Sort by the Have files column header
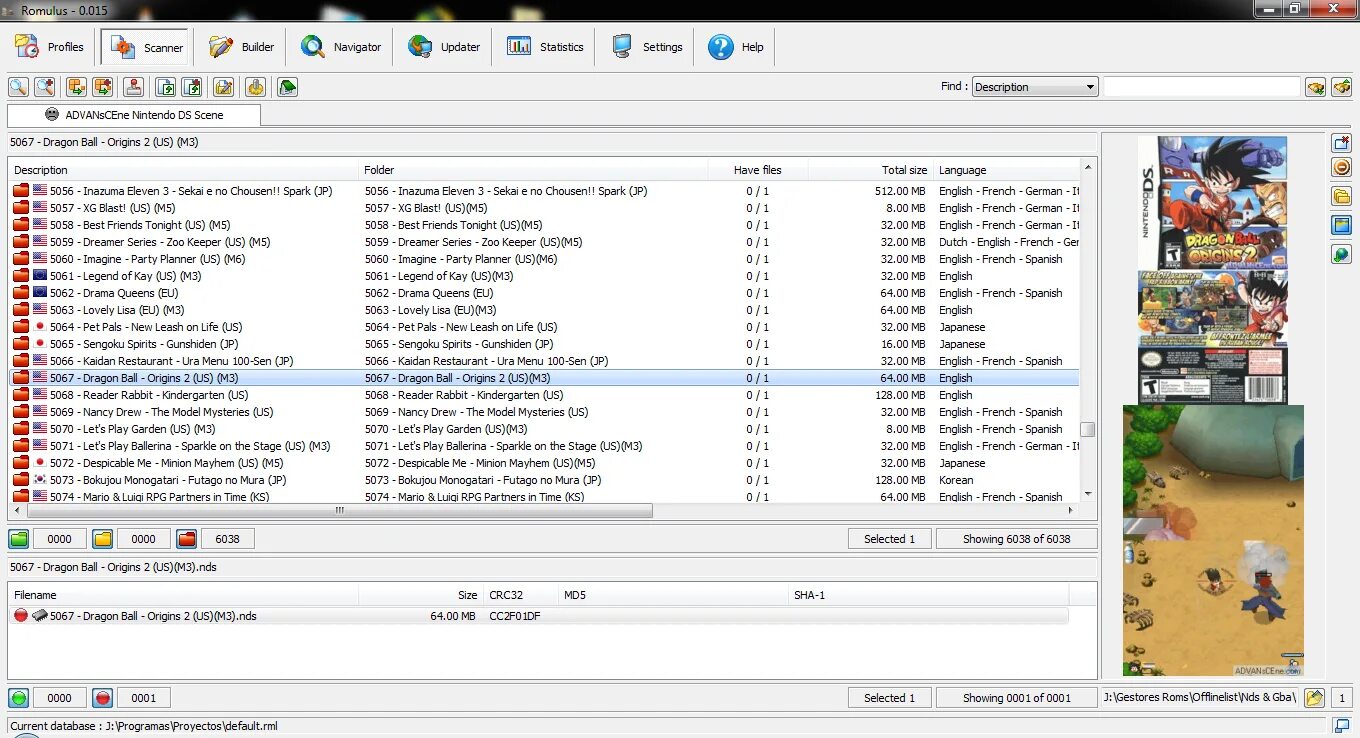The width and height of the screenshot is (1360, 738). point(757,170)
